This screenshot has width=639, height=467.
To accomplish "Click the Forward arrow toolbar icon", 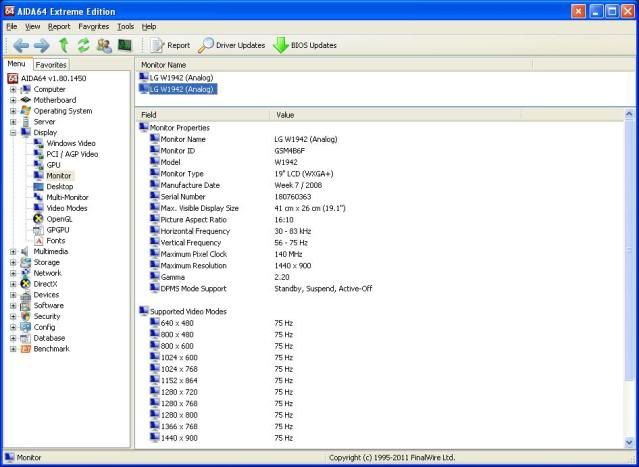I will 42,45.
